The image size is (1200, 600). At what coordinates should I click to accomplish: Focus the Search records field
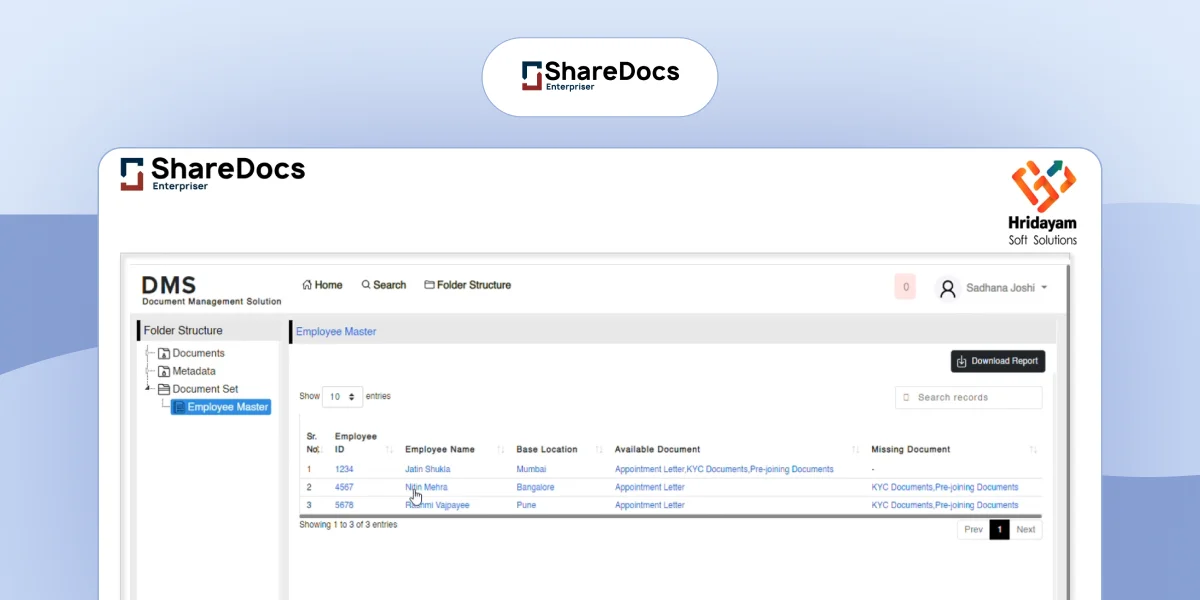click(x=969, y=397)
